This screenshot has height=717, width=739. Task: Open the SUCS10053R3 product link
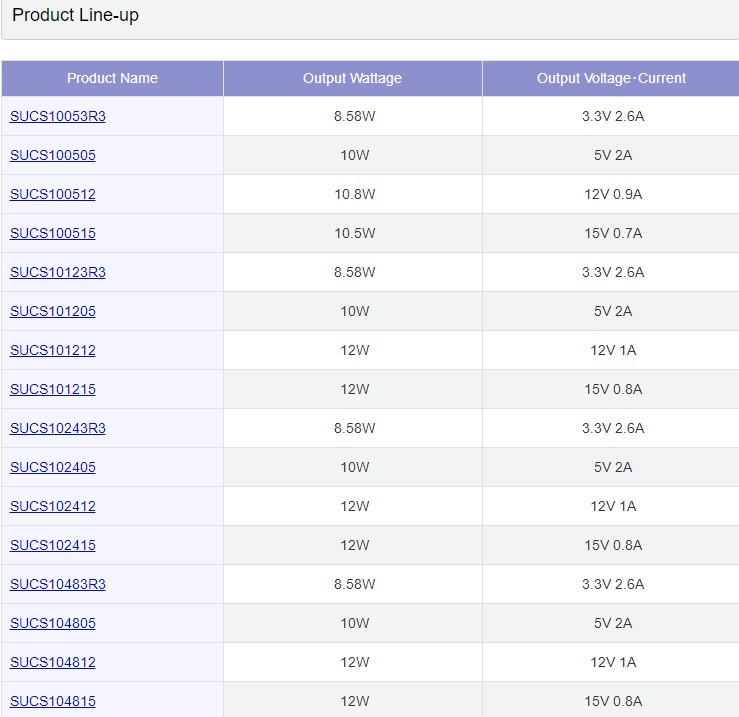pos(57,116)
